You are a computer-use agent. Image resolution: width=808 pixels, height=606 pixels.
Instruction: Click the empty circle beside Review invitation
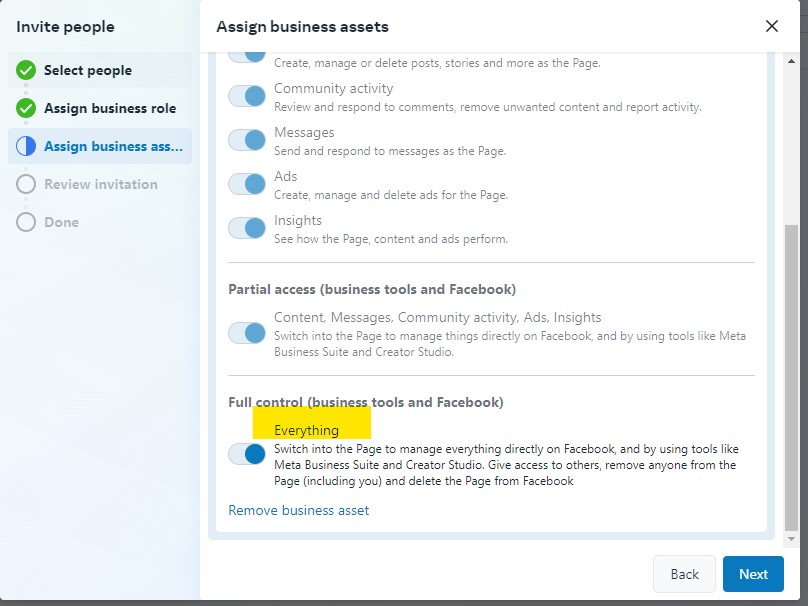pyautogui.click(x=26, y=184)
